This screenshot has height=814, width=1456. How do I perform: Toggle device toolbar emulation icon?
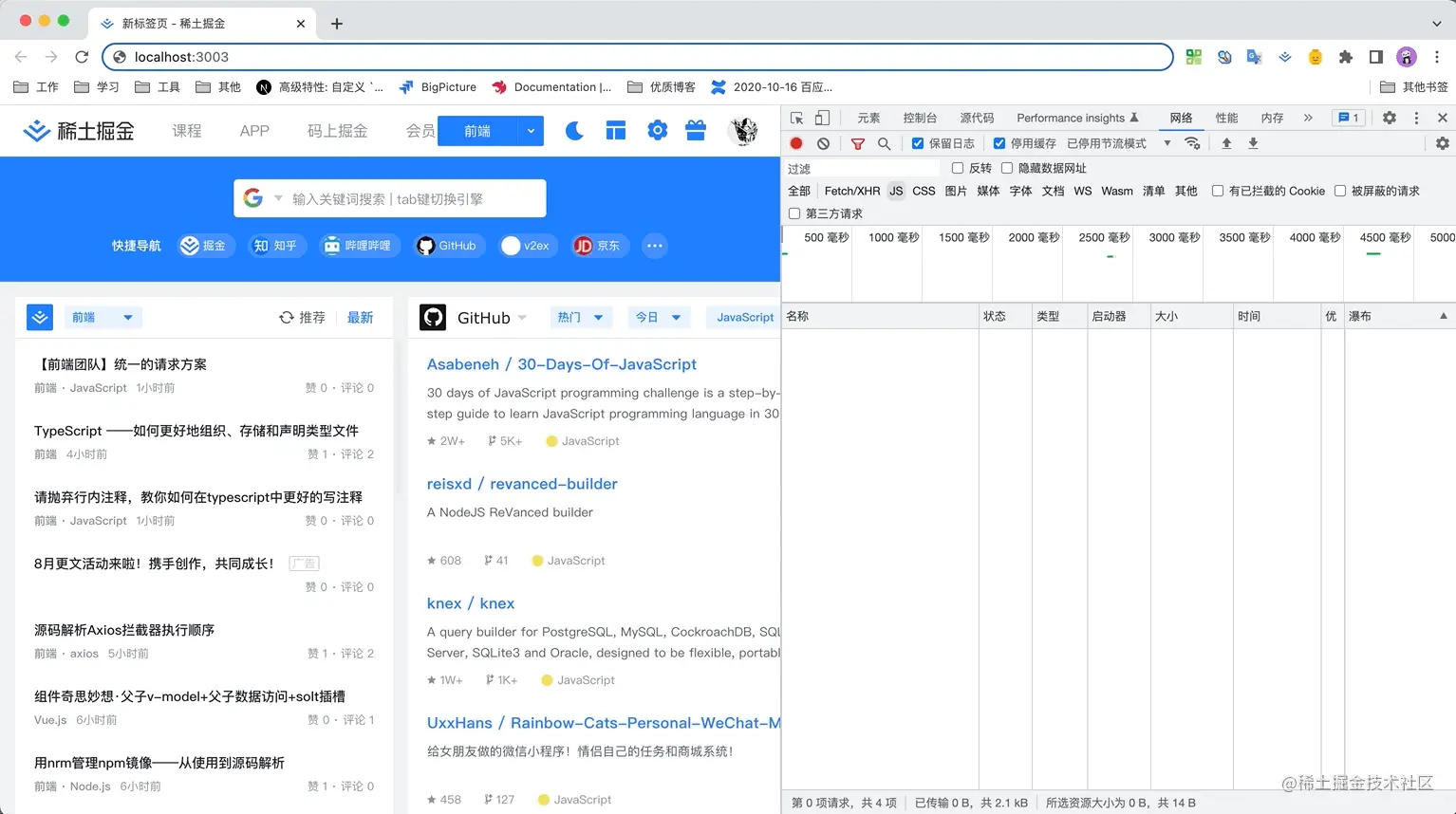[x=822, y=118]
